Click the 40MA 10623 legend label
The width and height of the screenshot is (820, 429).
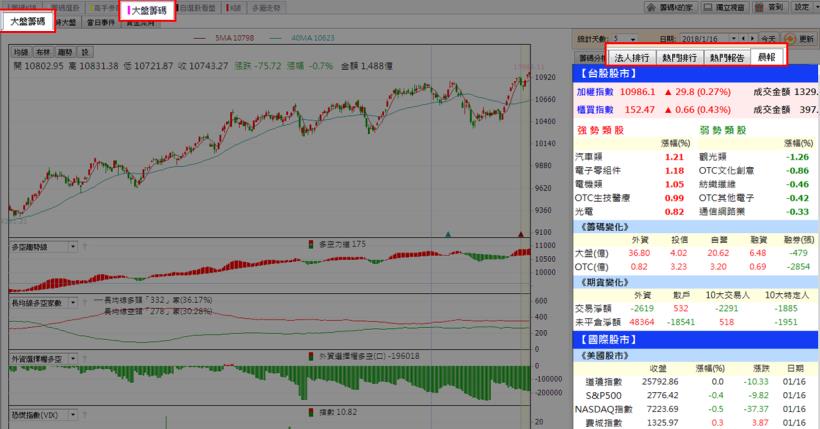(313, 38)
